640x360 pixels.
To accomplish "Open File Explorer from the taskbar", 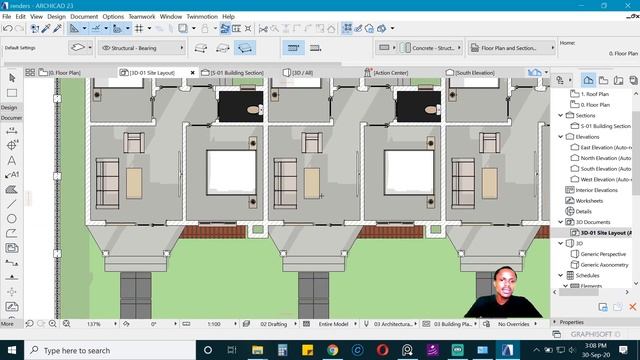I will pyautogui.click(x=258, y=350).
